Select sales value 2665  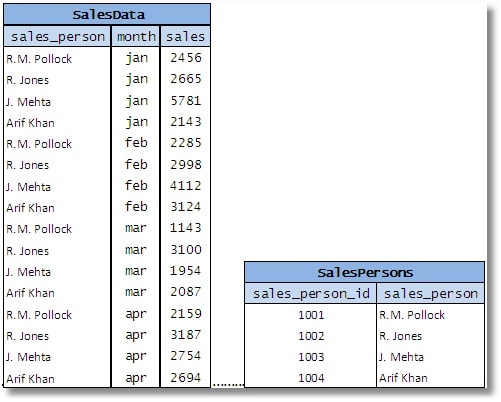click(x=186, y=79)
